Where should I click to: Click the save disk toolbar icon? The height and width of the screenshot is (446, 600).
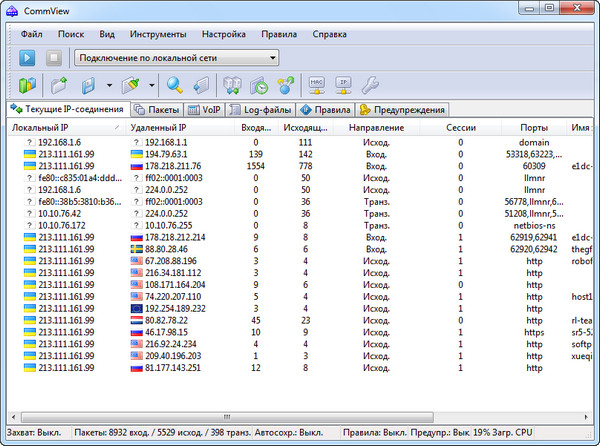pos(89,85)
